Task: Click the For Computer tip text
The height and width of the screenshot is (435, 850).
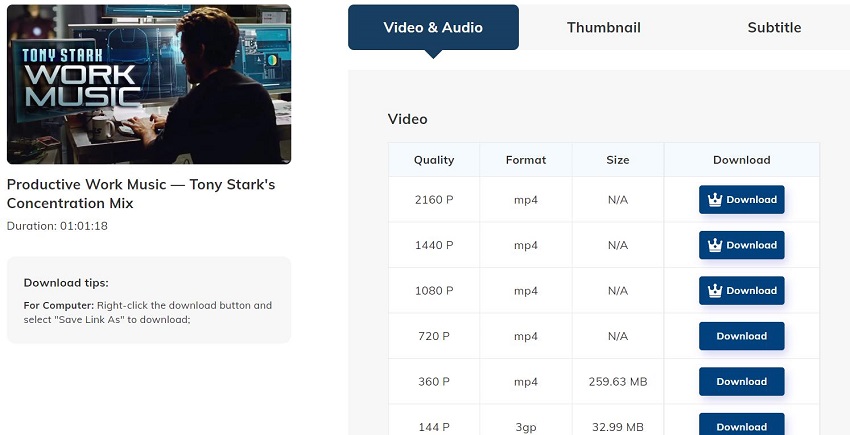Action: point(147,312)
